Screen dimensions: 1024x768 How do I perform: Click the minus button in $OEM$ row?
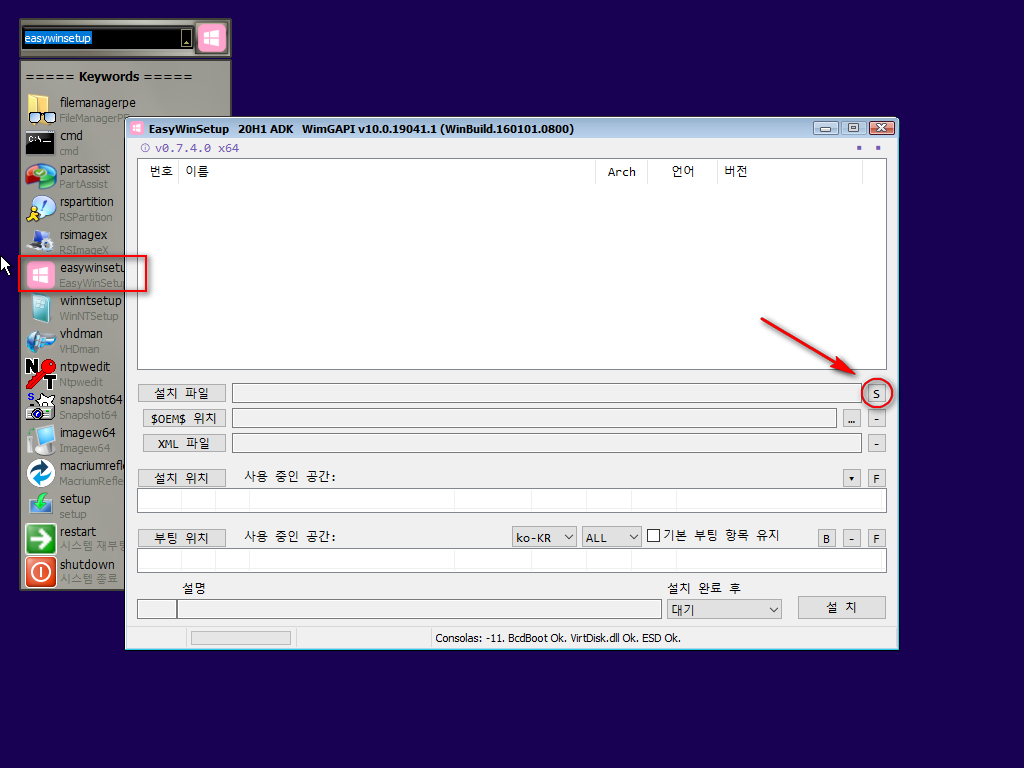click(876, 419)
